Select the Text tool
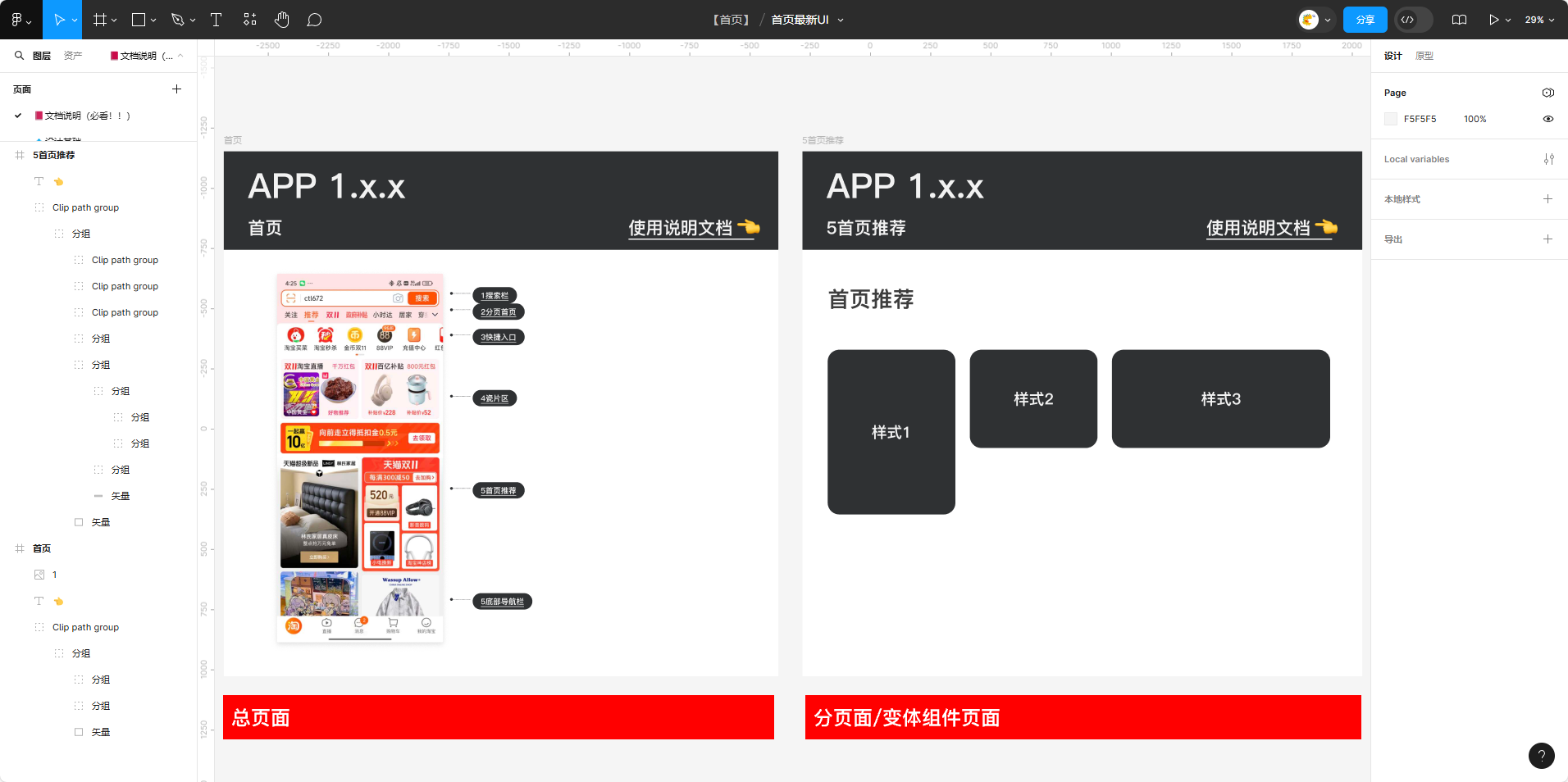The height and width of the screenshot is (782, 1568). [216, 19]
